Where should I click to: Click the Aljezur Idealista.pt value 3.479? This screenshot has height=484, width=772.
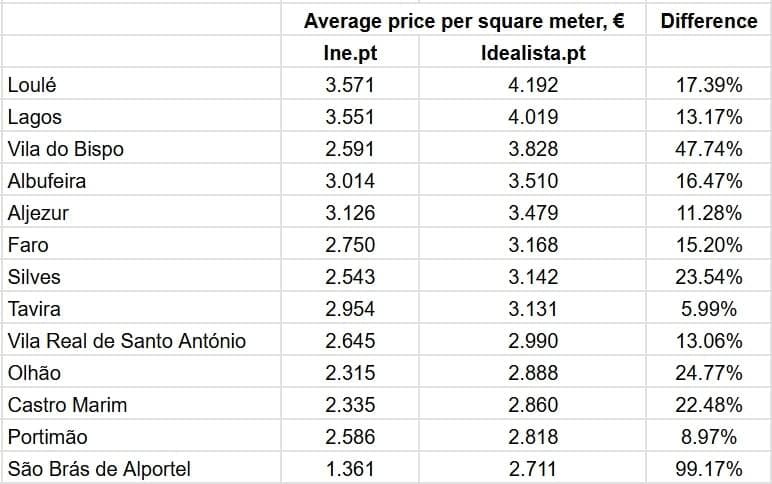(x=533, y=213)
